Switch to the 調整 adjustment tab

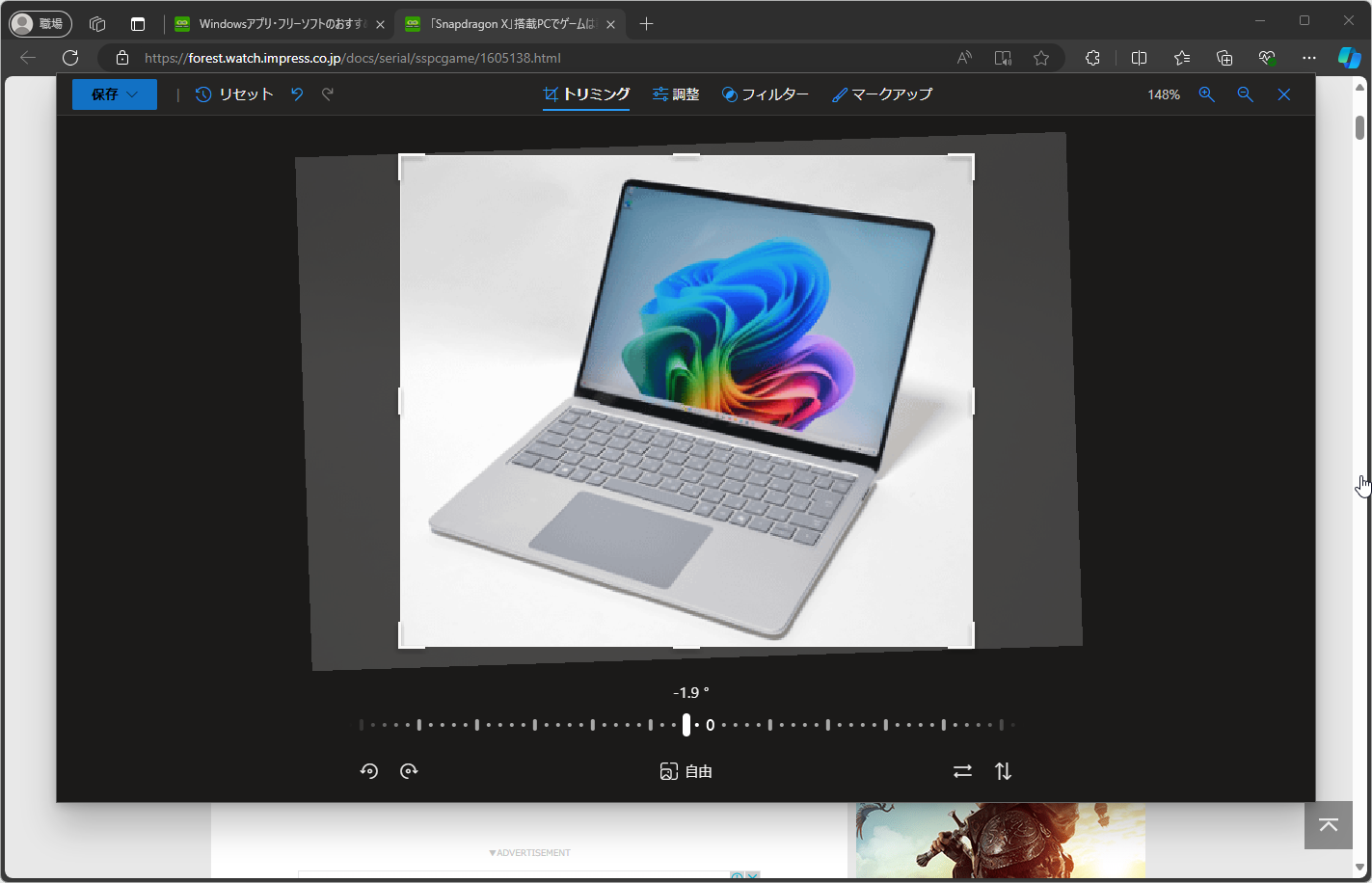[x=676, y=94]
